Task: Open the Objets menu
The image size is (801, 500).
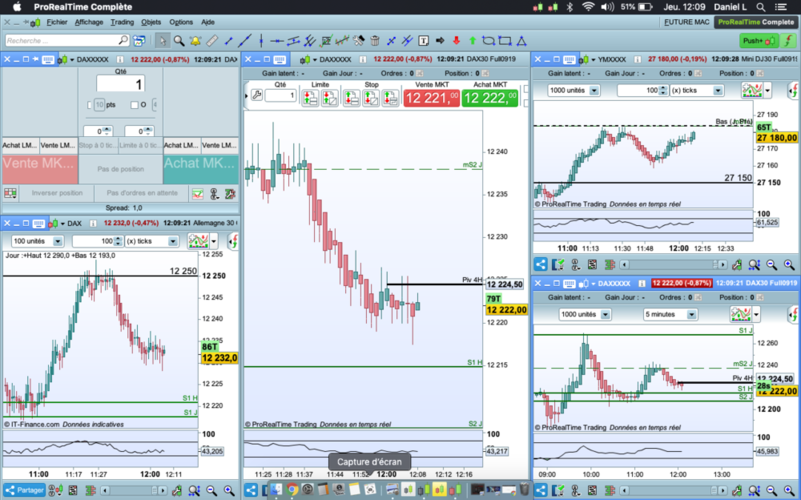Action: coord(151,22)
